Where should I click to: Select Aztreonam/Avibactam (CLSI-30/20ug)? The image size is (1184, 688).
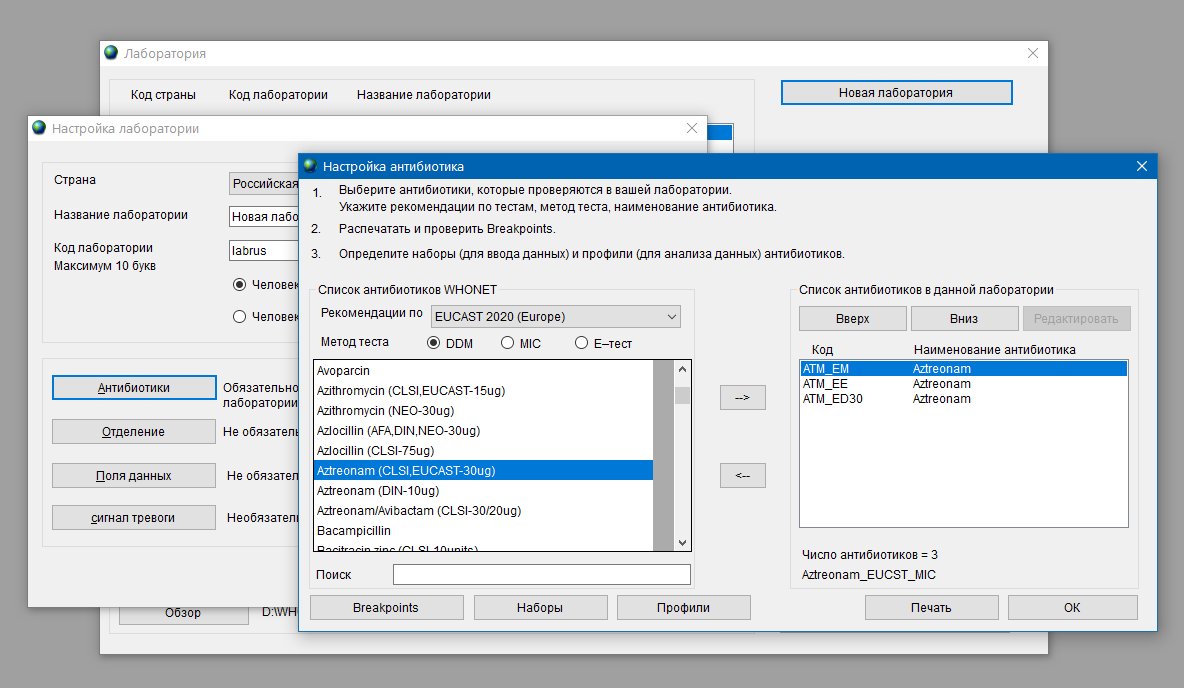483,511
